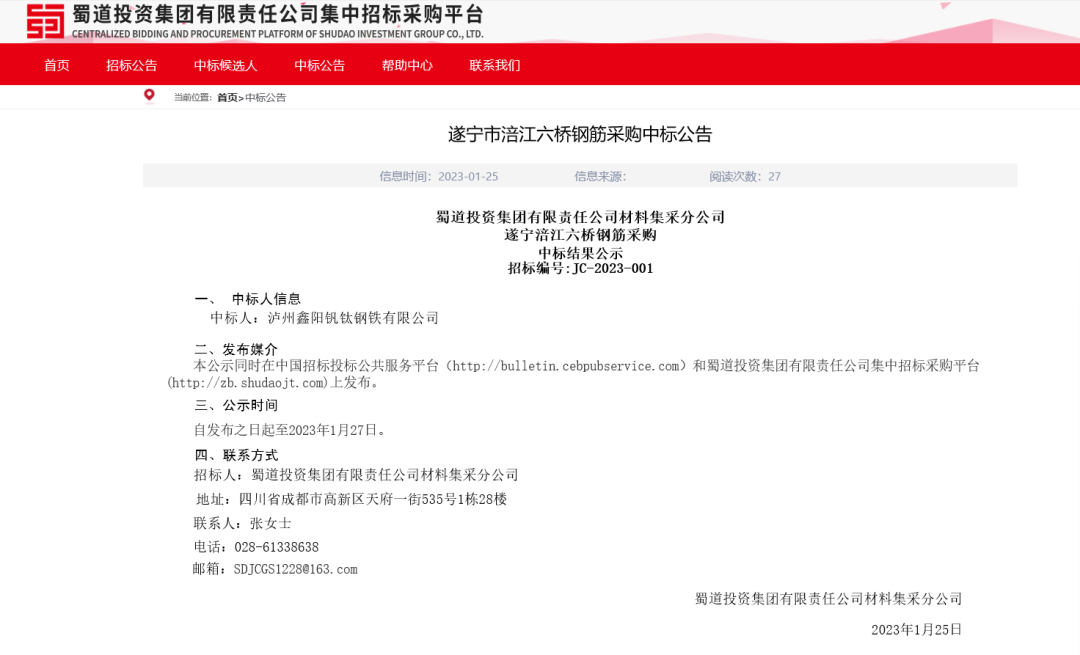Open the 招标公告 navigation menu item
The image size is (1080, 655).
pyautogui.click(x=132, y=65)
